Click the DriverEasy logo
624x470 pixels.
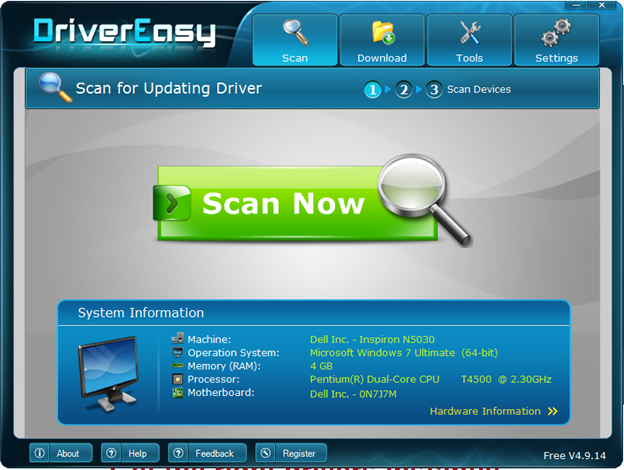click(125, 32)
